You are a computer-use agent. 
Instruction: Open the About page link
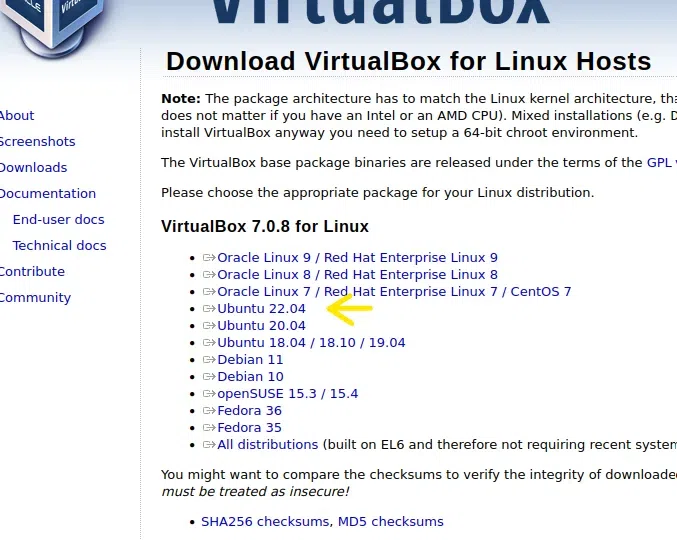point(16,116)
